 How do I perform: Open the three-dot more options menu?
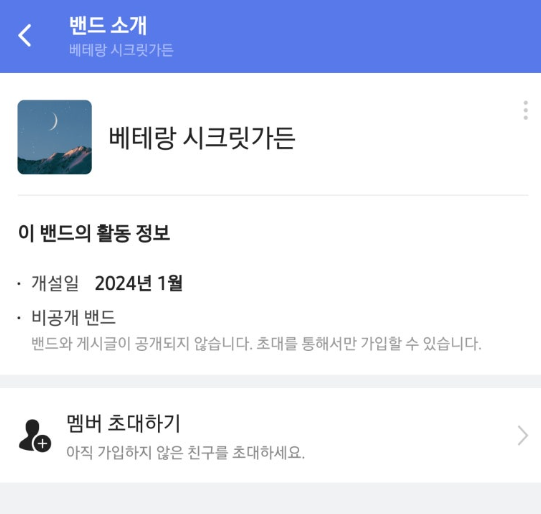[525, 110]
